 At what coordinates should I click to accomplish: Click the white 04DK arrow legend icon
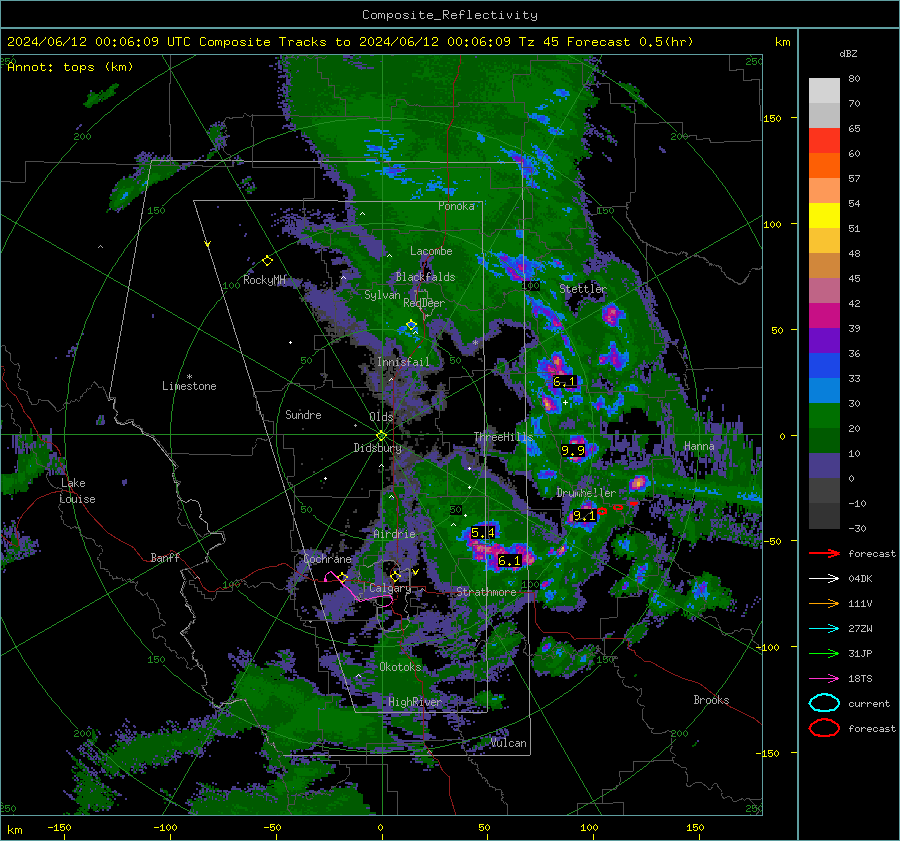pyautogui.click(x=824, y=579)
